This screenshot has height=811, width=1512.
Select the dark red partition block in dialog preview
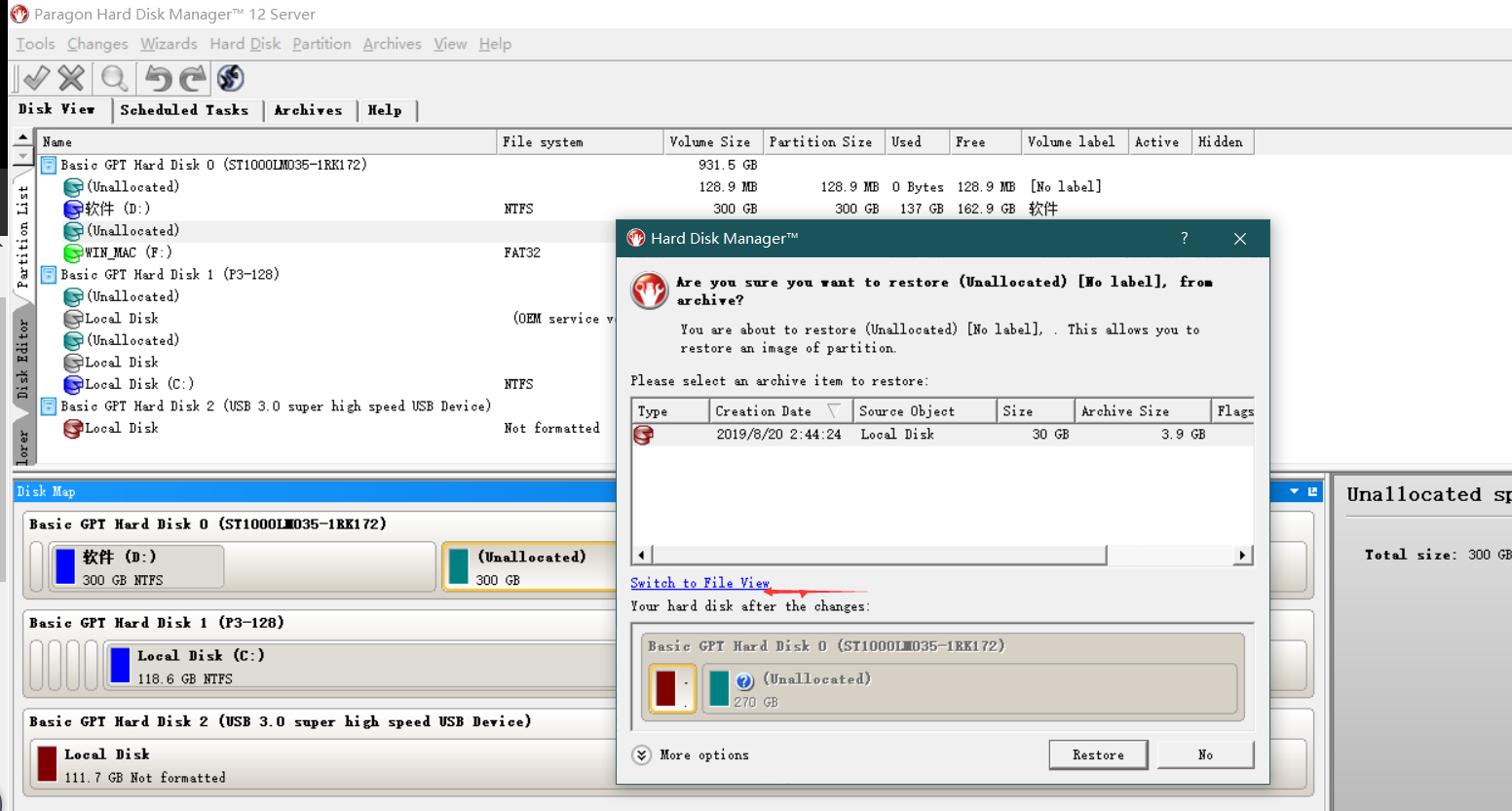673,688
